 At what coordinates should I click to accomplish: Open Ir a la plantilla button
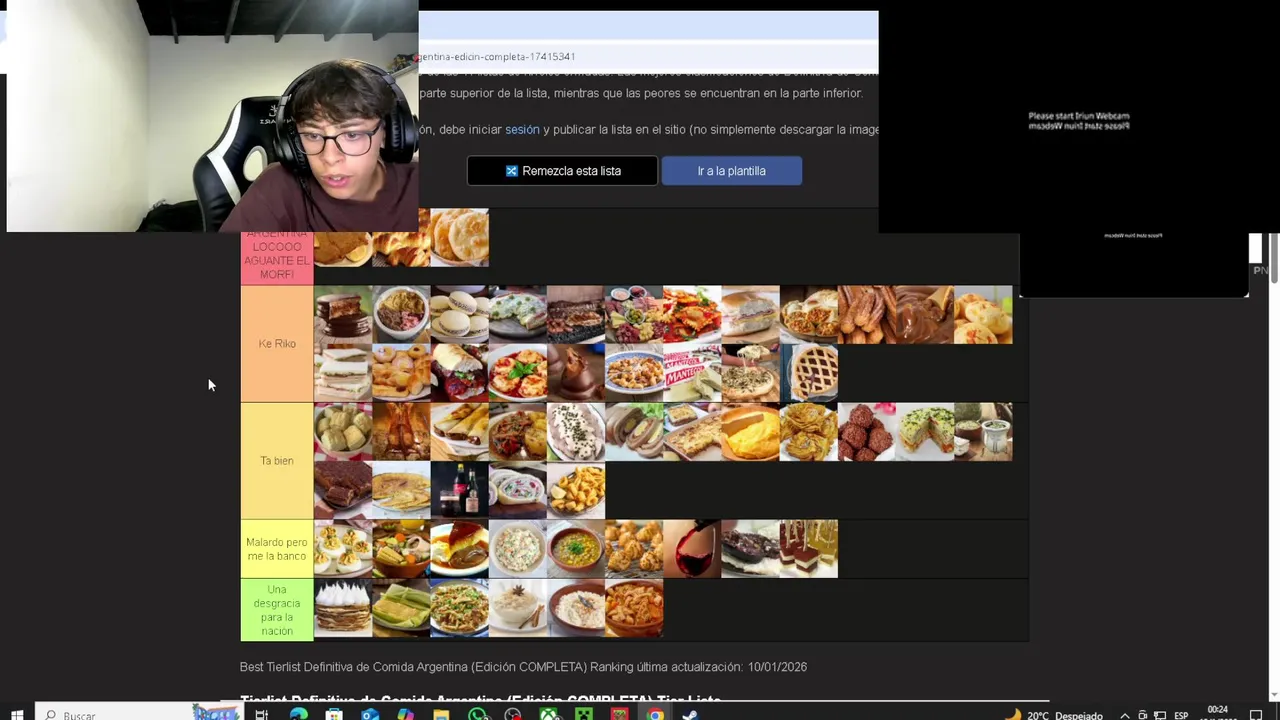coord(731,171)
